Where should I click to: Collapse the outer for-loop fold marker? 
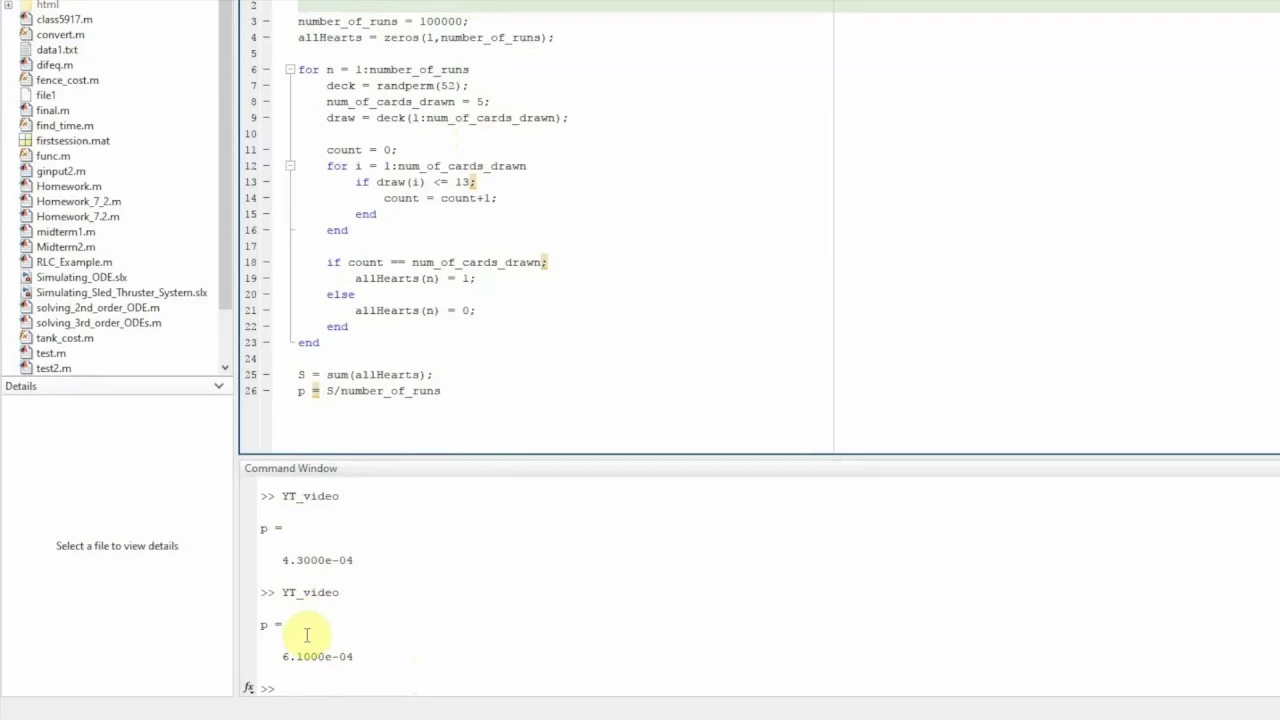click(x=289, y=70)
